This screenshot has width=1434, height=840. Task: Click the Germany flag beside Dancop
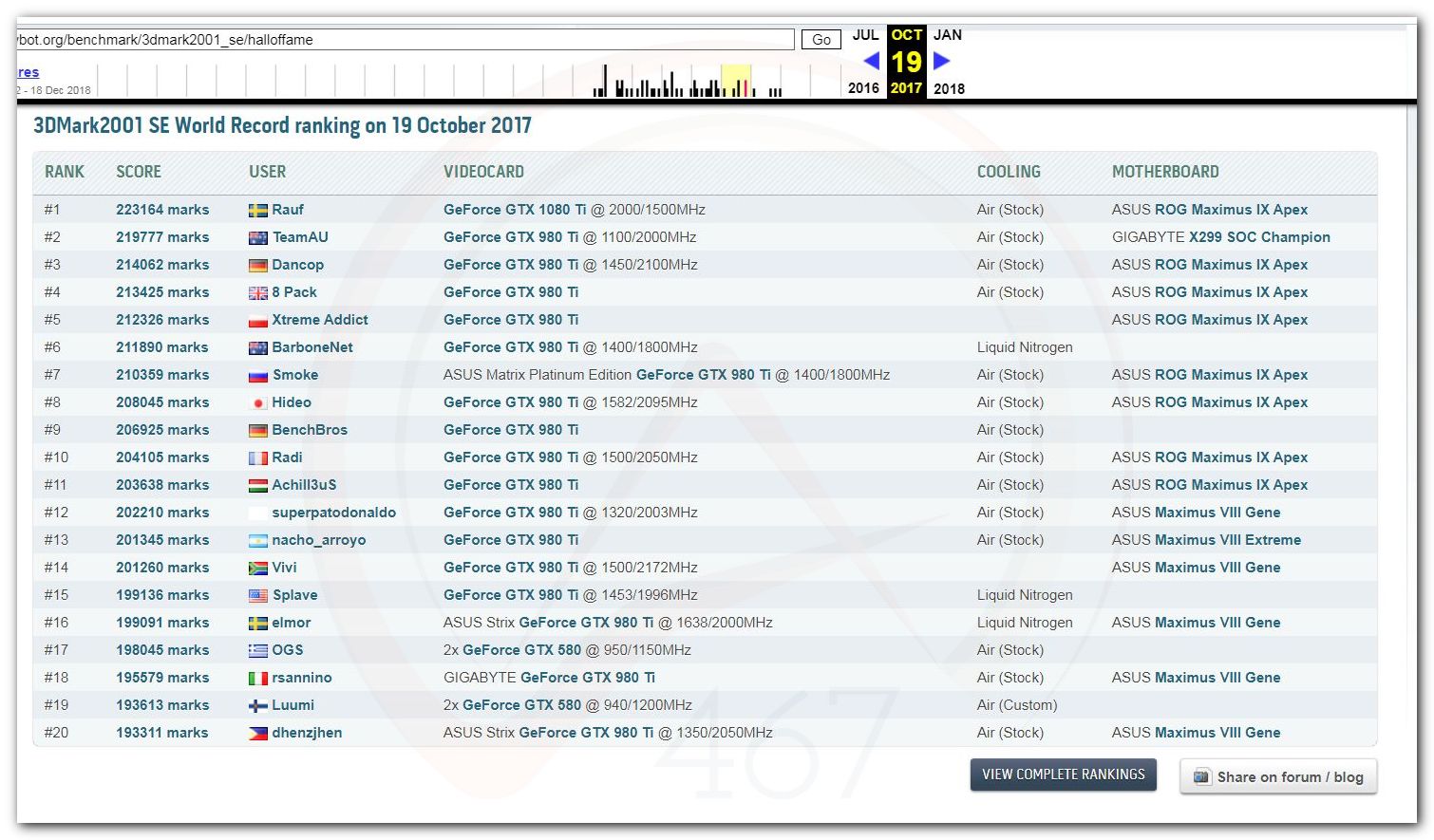[x=257, y=266]
